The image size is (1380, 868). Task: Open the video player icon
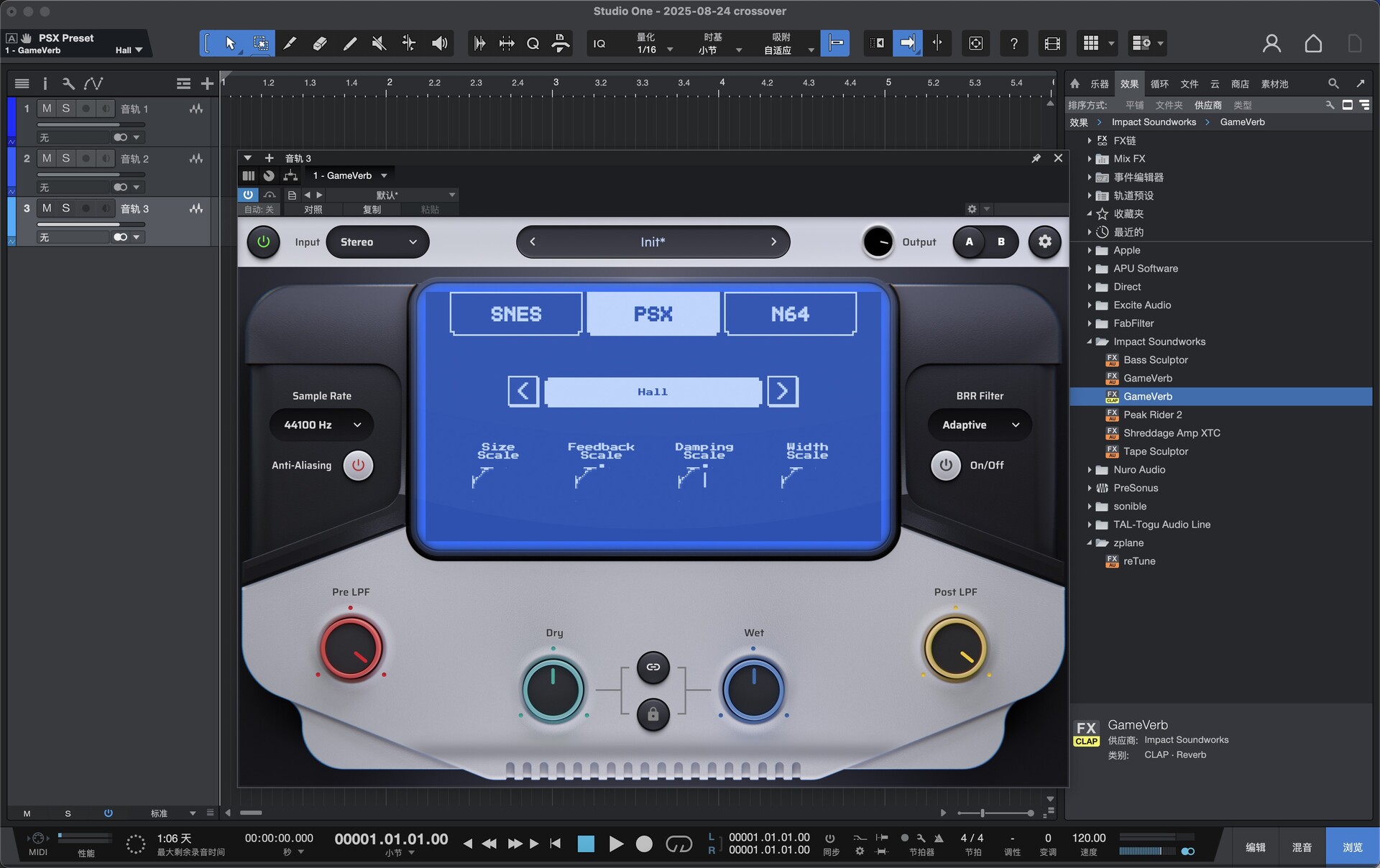pos(1052,44)
